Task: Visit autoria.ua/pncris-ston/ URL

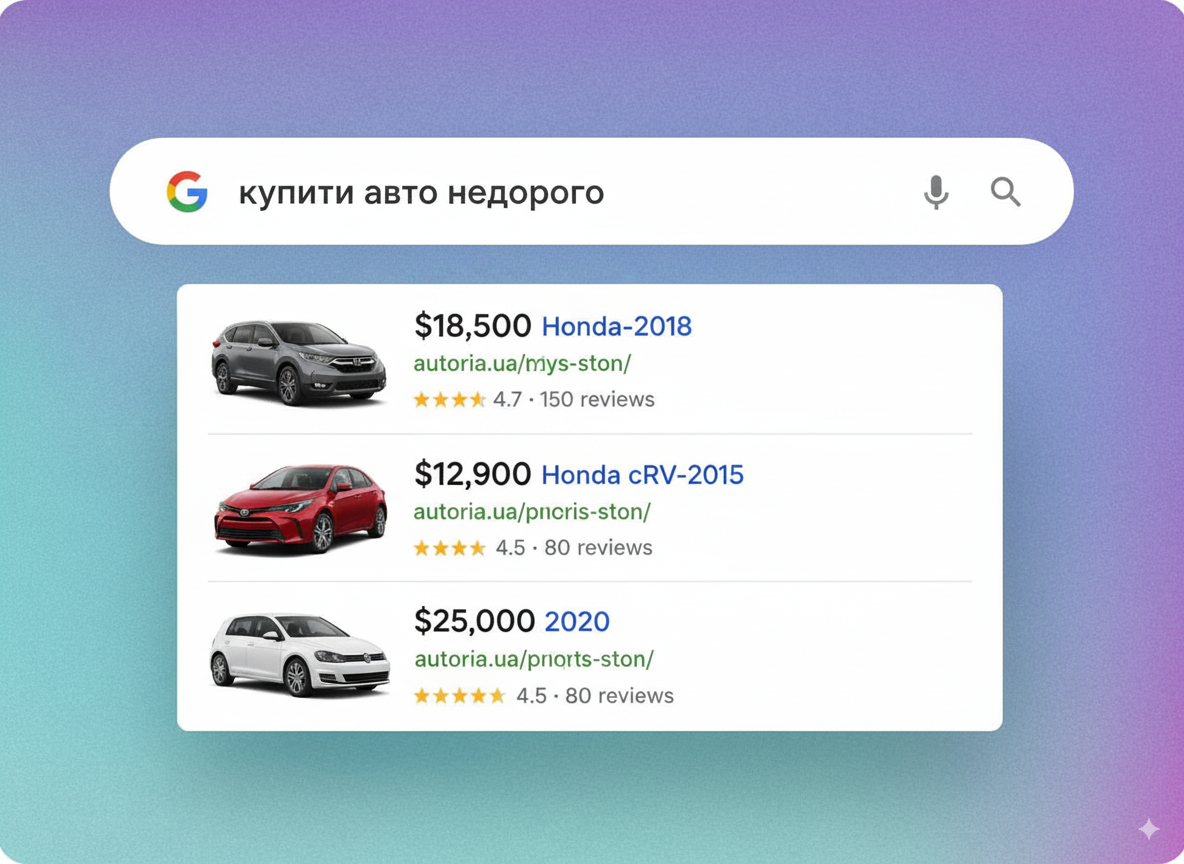Action: 532,511
